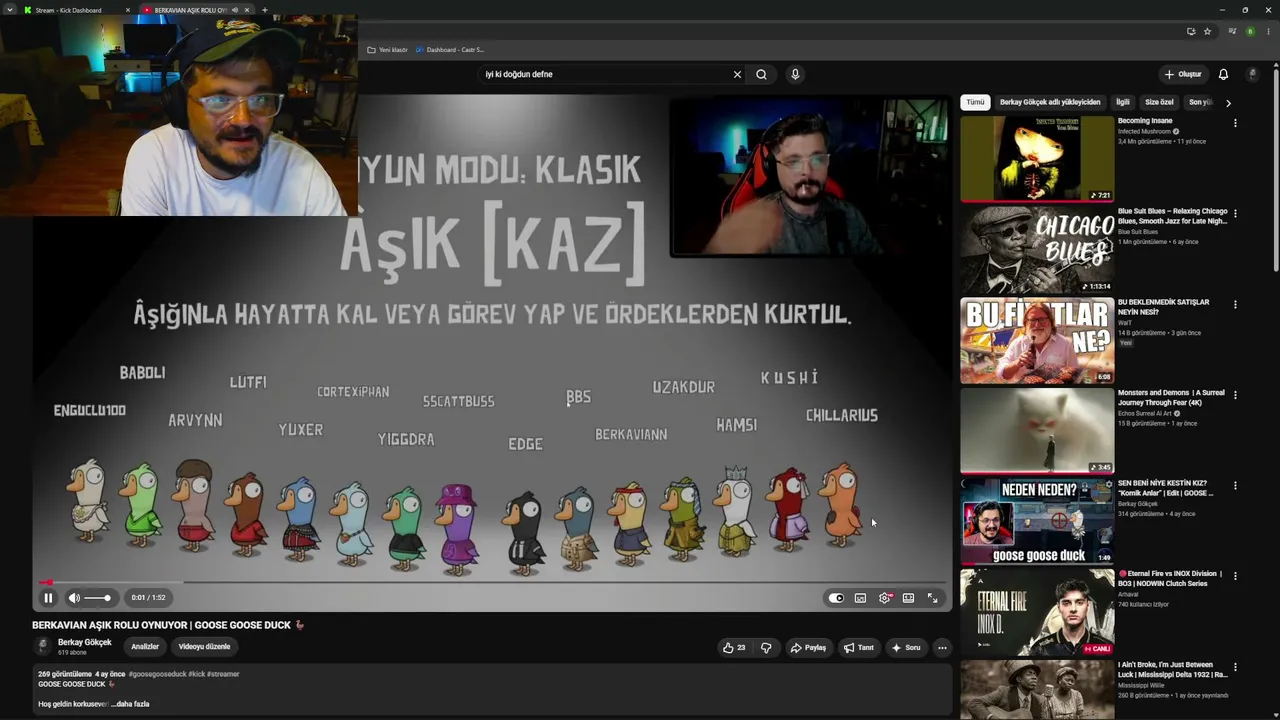Close the Stream - Kick Dashboard tab
1280x720 pixels.
coord(128,10)
